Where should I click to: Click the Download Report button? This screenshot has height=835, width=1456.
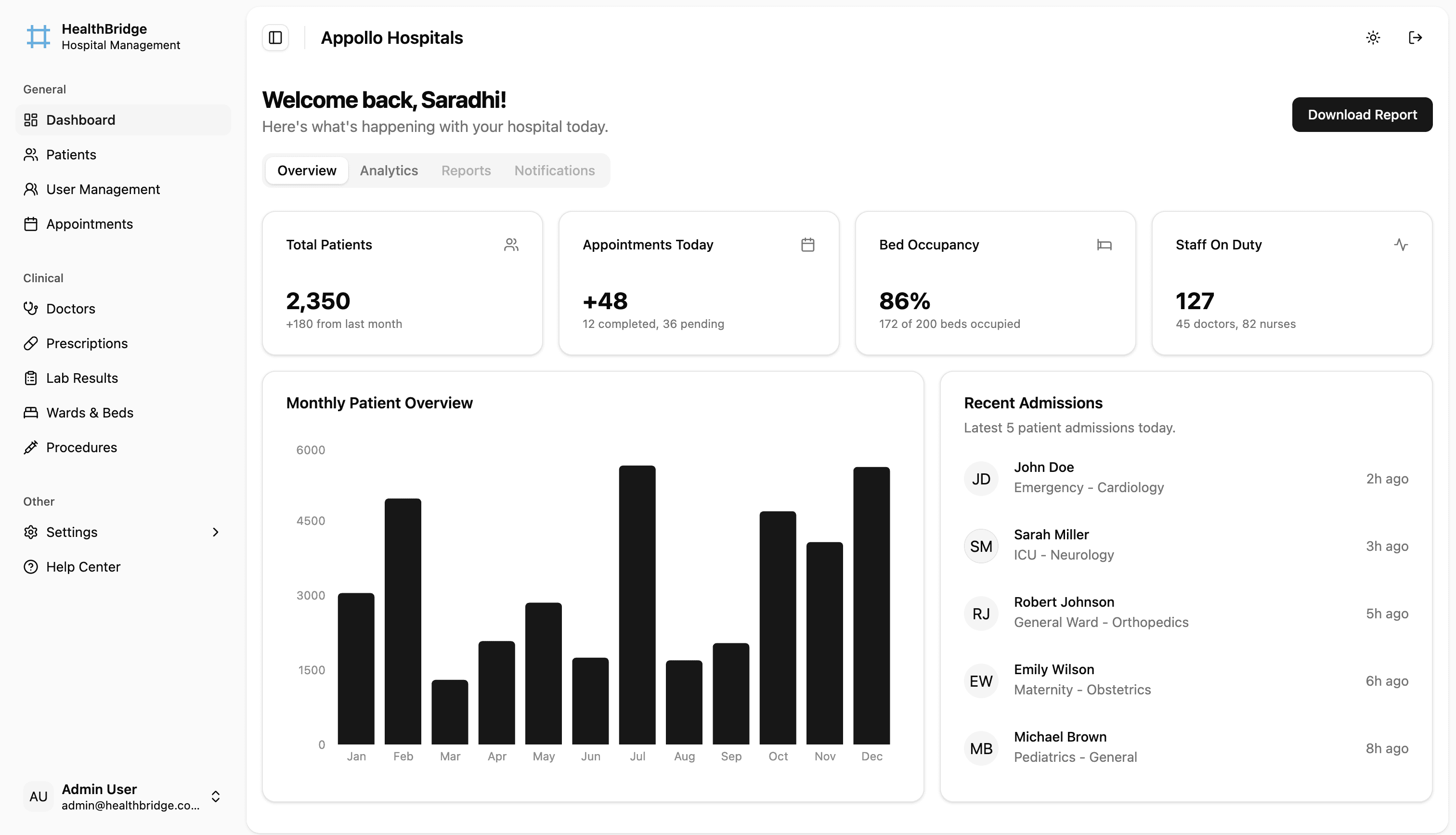1362,114
